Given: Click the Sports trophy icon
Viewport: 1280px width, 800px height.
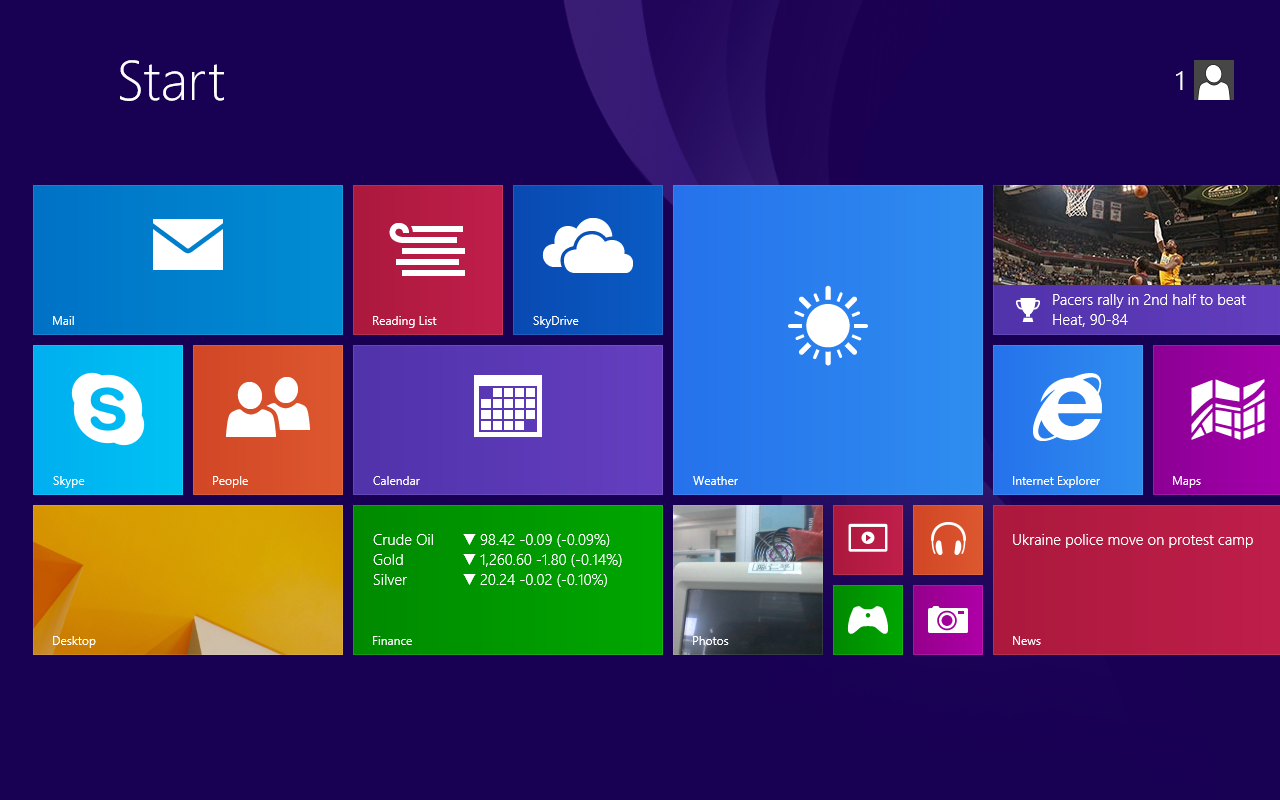Looking at the screenshot, I should click(1027, 310).
